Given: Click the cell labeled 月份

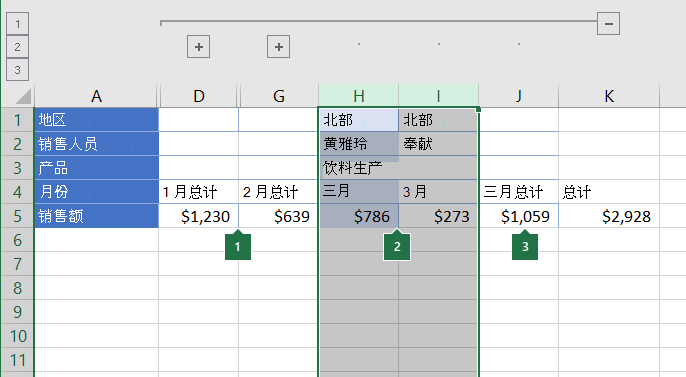Looking at the screenshot, I should [97, 192].
